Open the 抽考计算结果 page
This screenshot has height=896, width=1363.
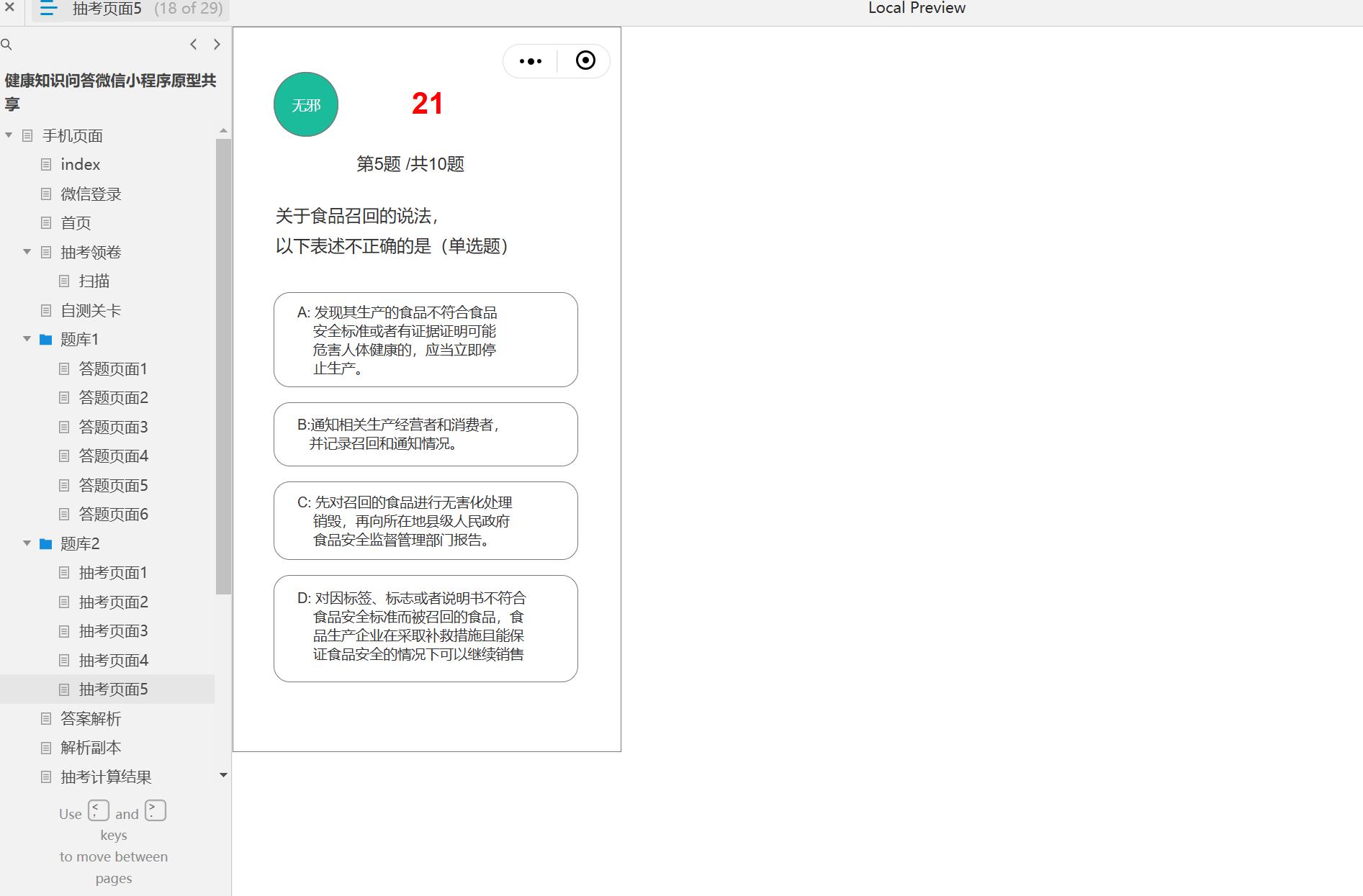[x=106, y=777]
